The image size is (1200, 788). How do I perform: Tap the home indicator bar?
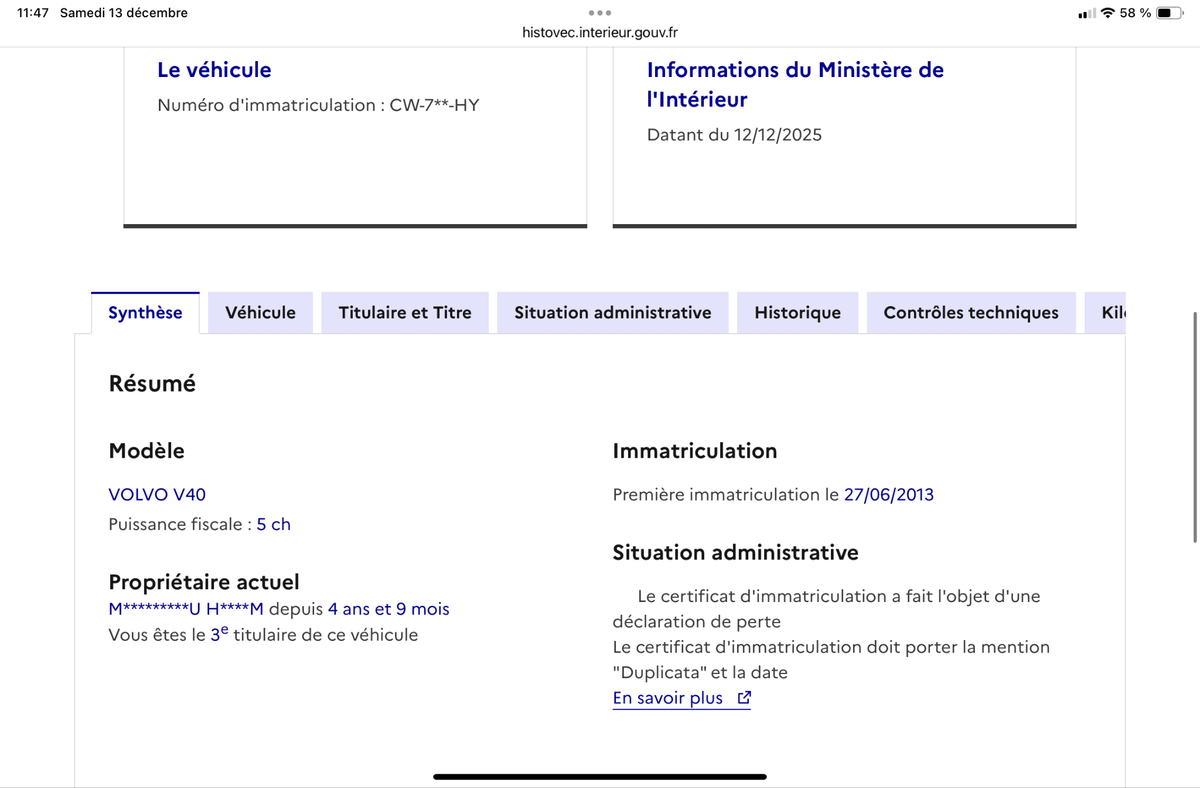coord(600,776)
